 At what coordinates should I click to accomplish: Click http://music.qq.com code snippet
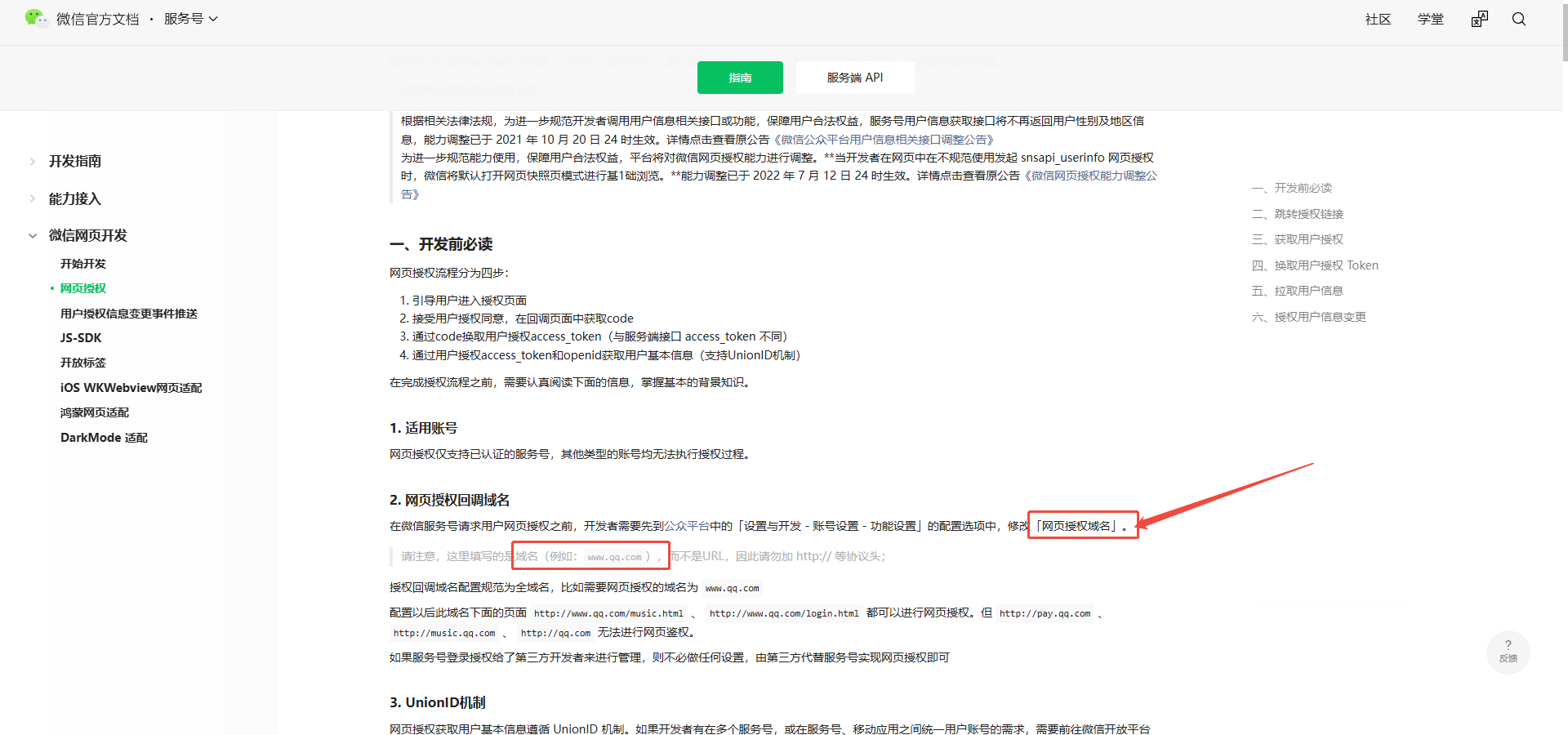tap(444, 633)
